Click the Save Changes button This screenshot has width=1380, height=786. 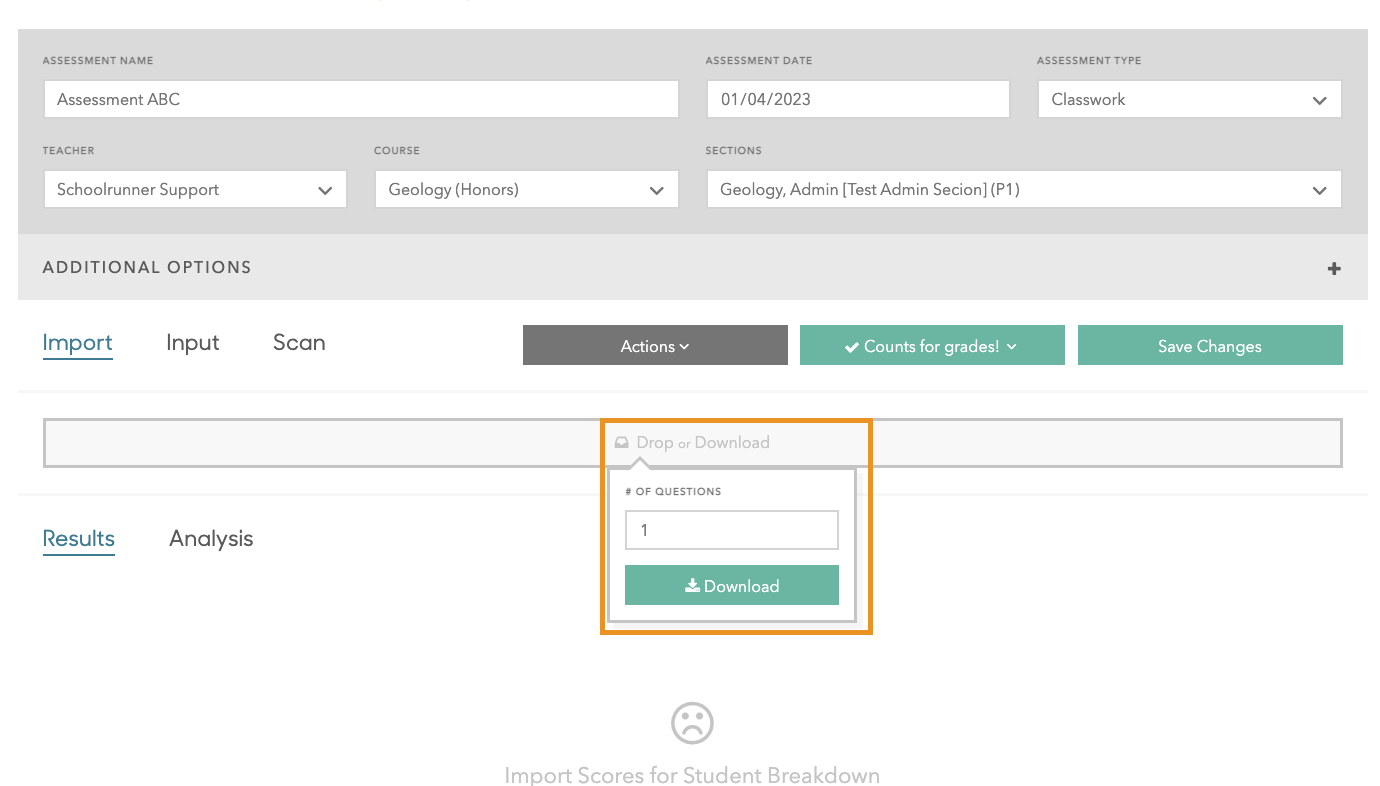(1209, 346)
